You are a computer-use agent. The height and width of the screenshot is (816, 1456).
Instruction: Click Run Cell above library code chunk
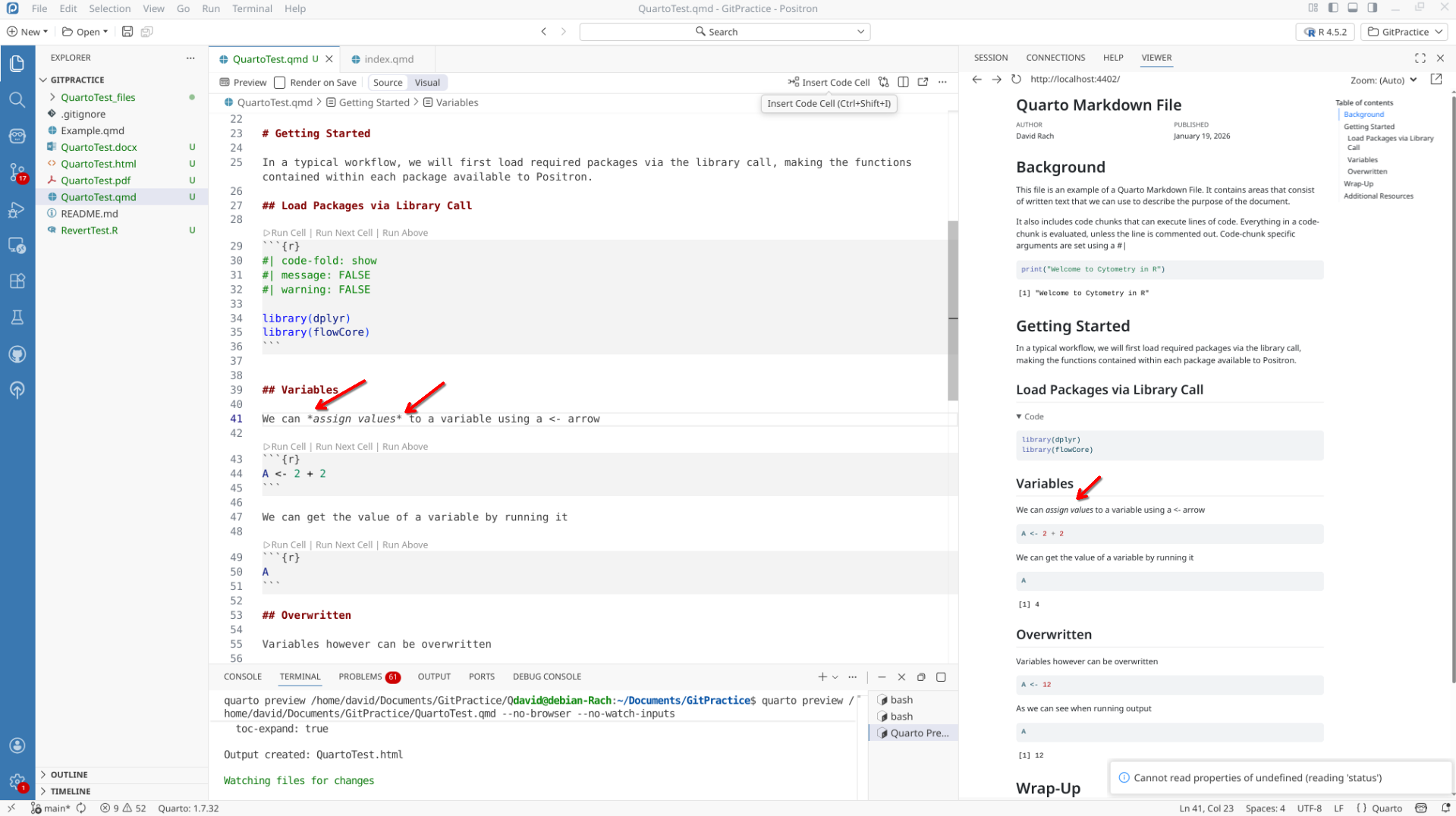287,233
